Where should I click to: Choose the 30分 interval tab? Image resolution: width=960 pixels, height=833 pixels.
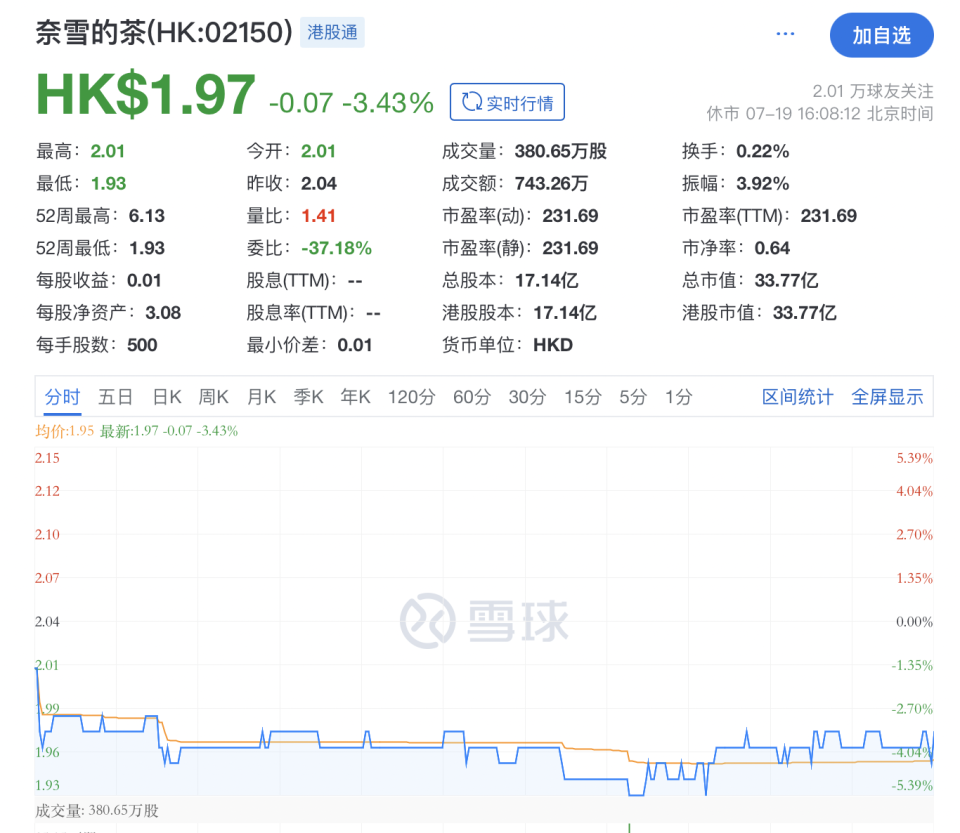click(527, 397)
